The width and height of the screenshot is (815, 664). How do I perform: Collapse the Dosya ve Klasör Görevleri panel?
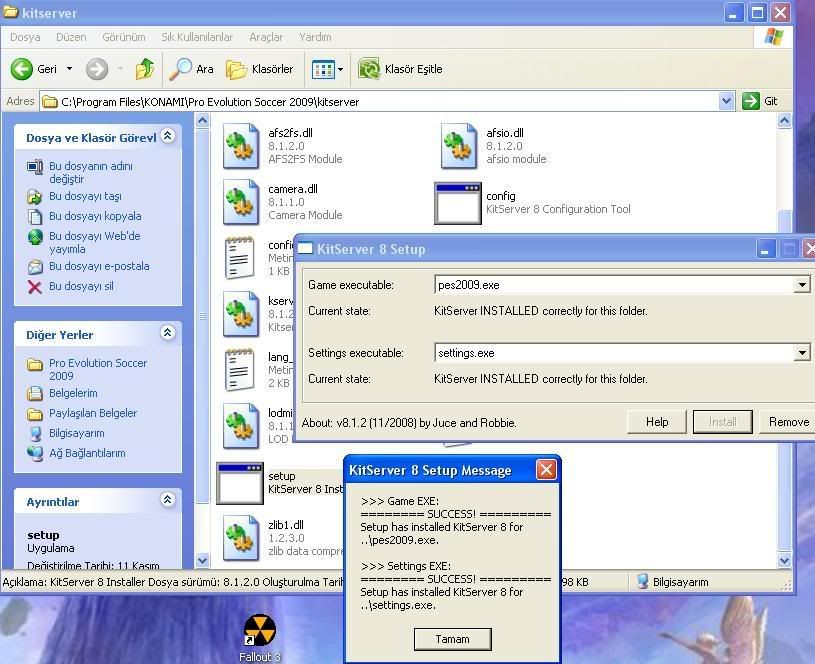coord(168,137)
